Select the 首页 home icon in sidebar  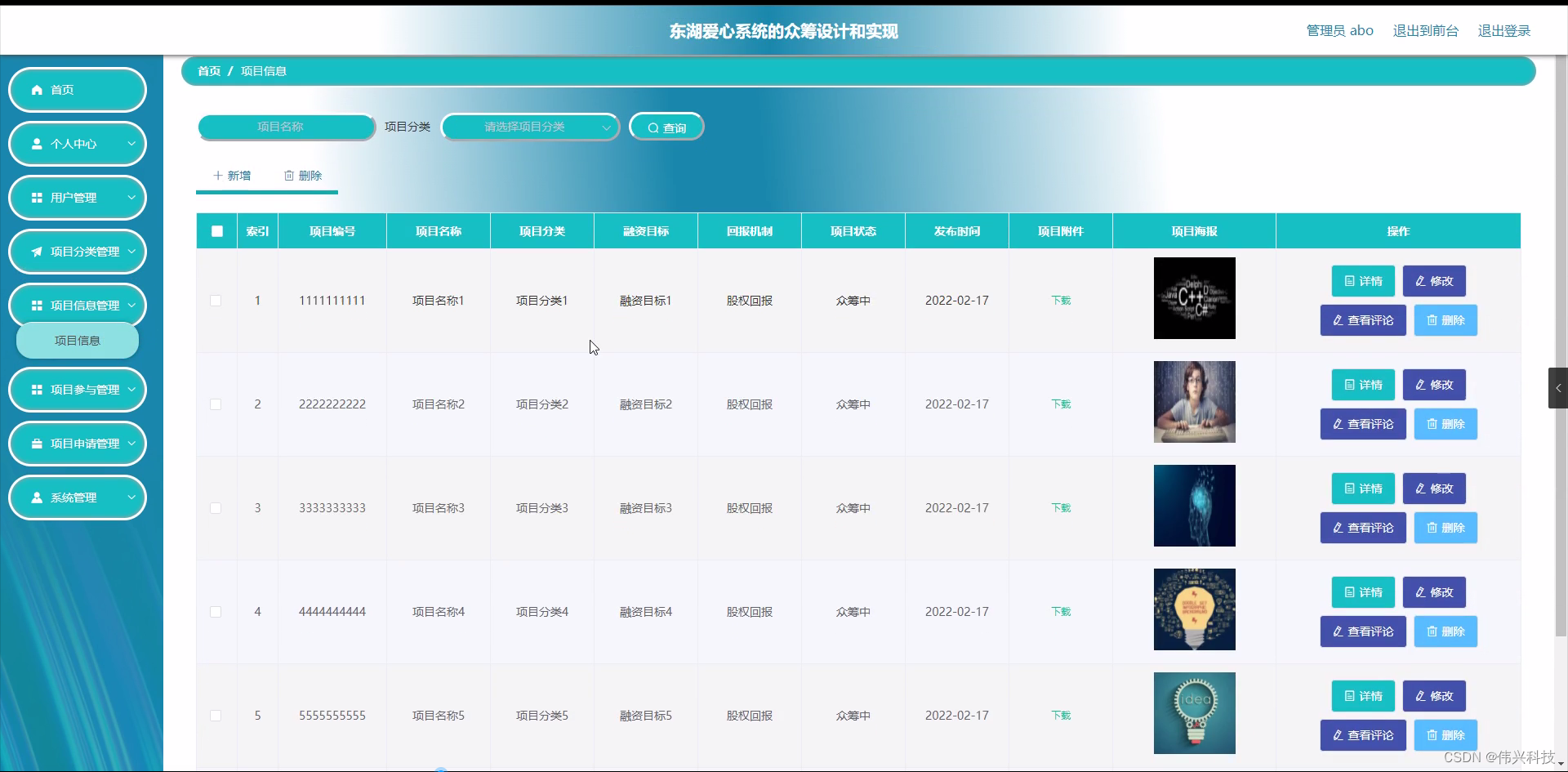[x=36, y=90]
